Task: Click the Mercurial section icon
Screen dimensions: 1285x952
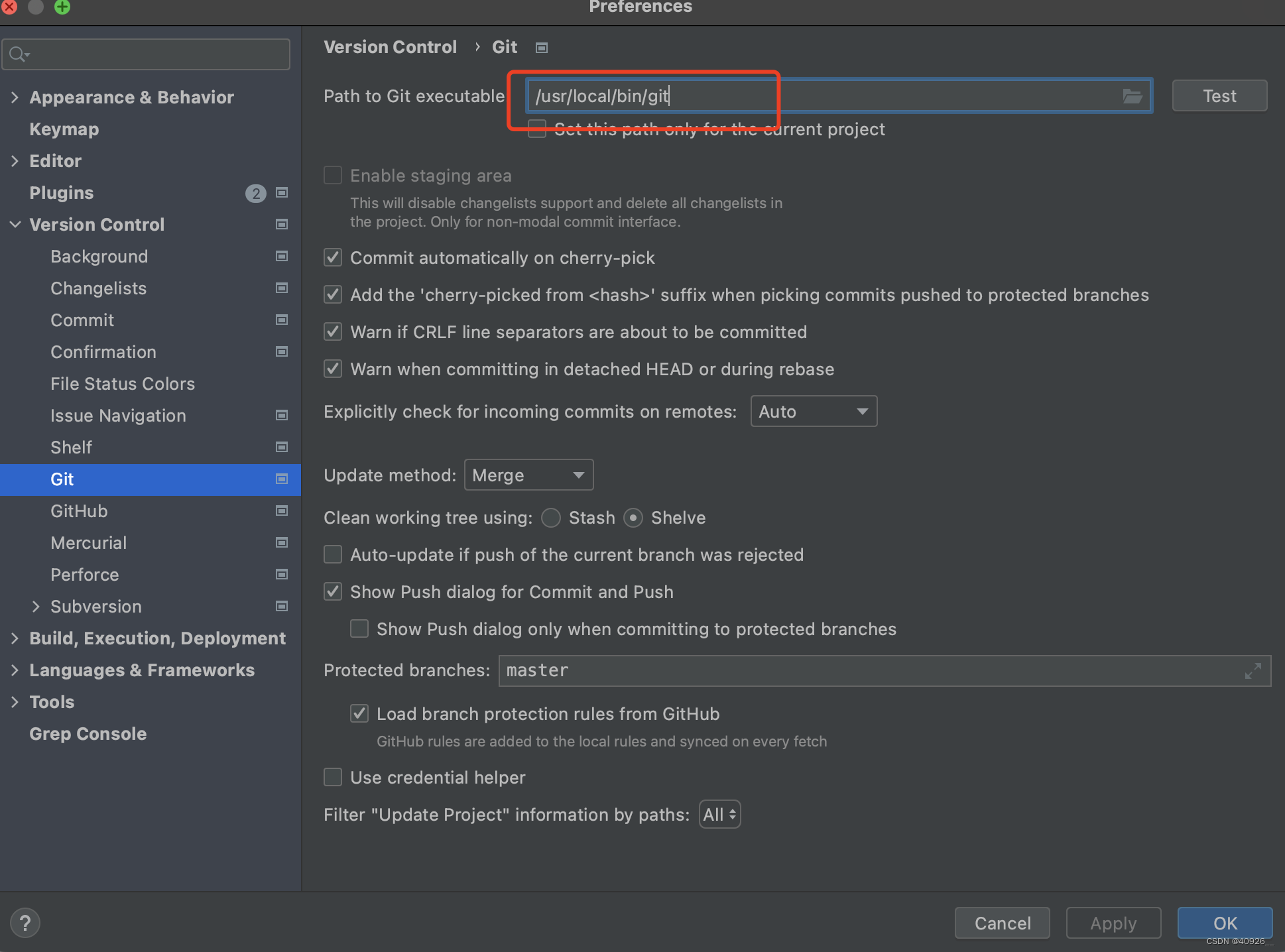Action: tap(283, 541)
